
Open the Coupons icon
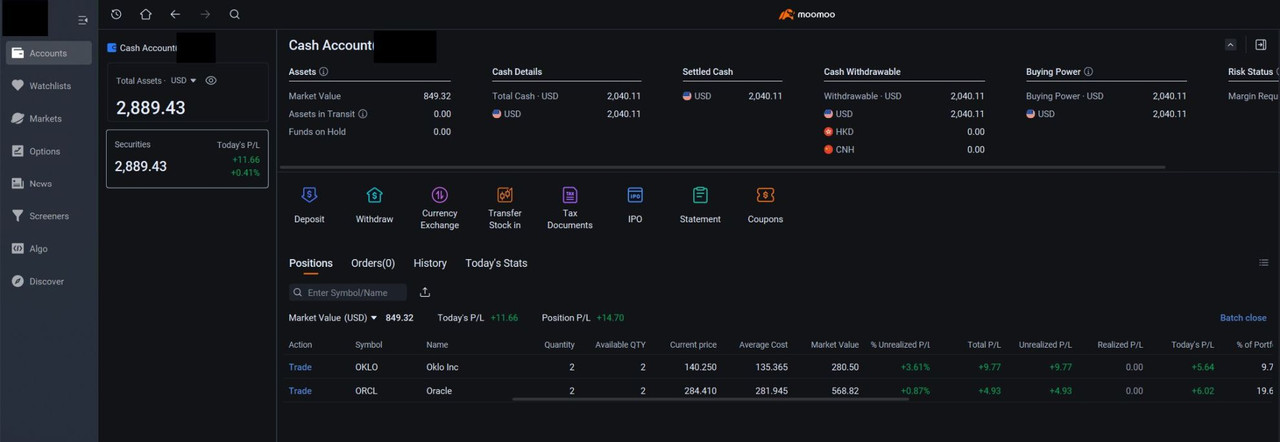coord(765,195)
